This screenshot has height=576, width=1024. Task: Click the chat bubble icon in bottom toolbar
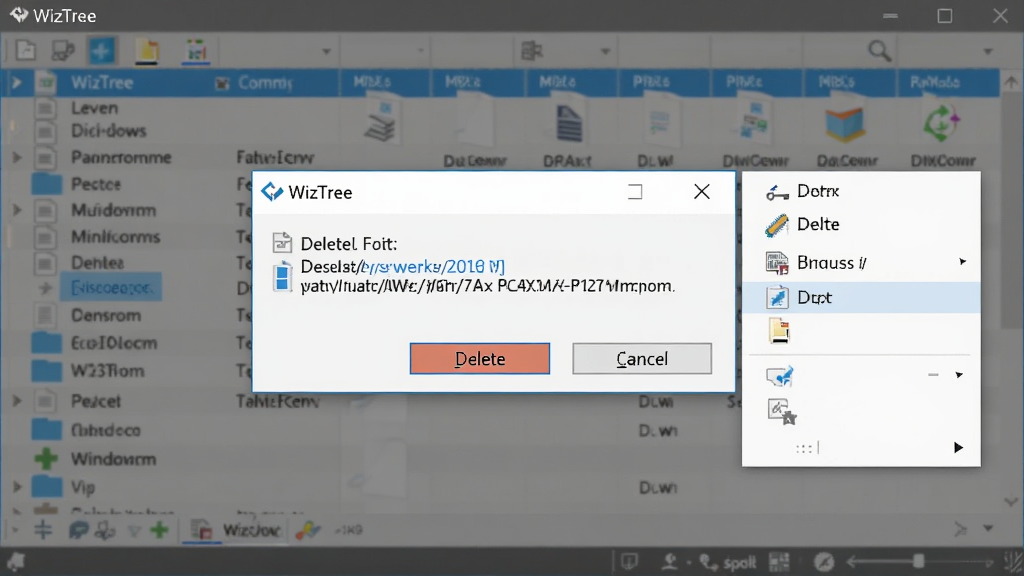(x=78, y=530)
